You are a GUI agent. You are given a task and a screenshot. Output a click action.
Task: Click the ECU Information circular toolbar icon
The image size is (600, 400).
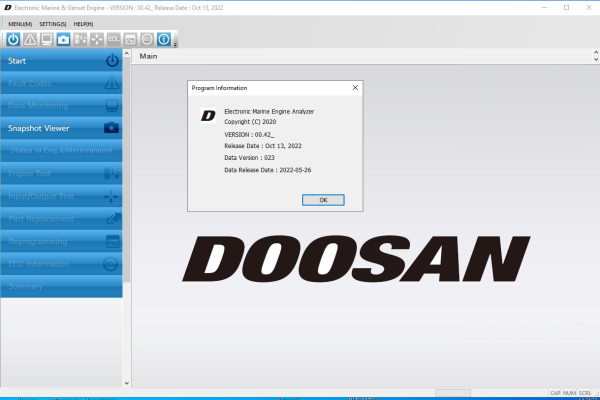(147, 39)
